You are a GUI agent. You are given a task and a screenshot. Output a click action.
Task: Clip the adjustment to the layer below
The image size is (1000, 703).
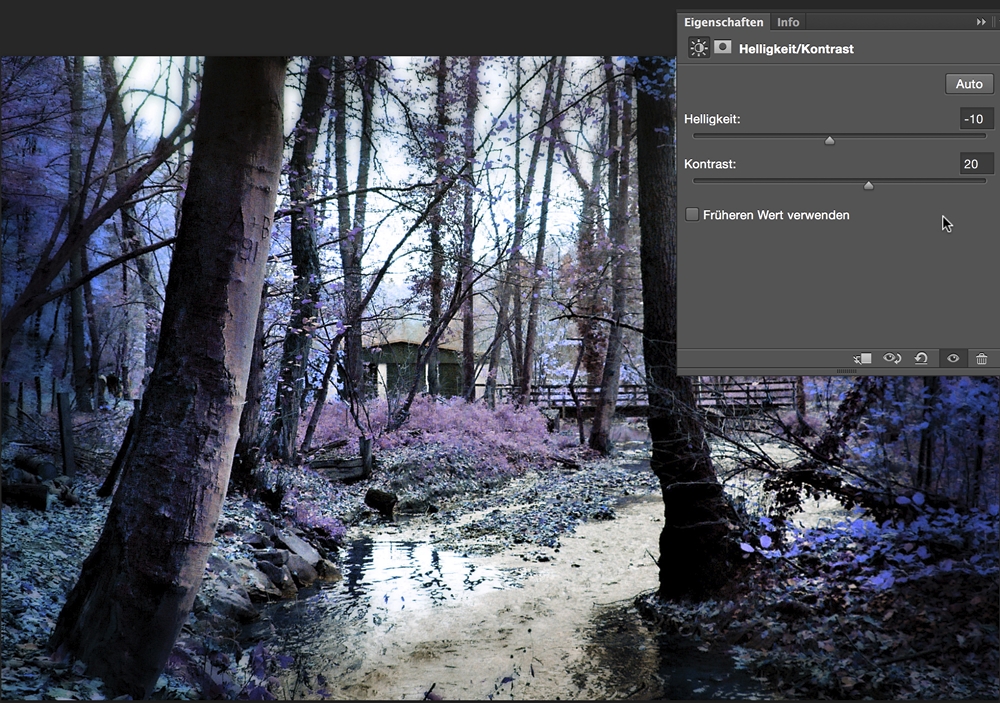click(x=863, y=359)
